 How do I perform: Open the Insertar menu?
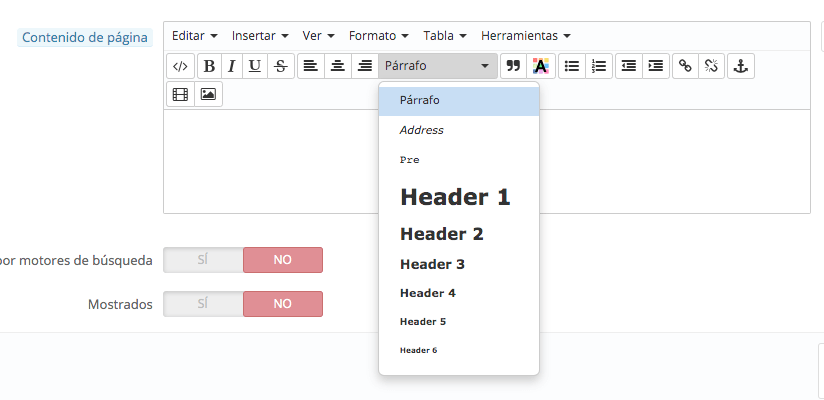[260, 36]
